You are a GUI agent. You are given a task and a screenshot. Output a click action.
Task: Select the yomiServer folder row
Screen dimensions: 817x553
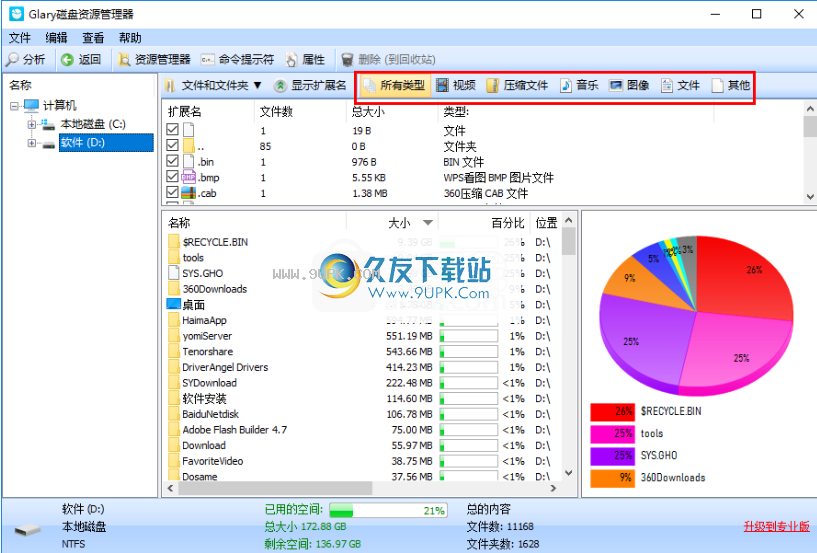[x=362, y=336]
